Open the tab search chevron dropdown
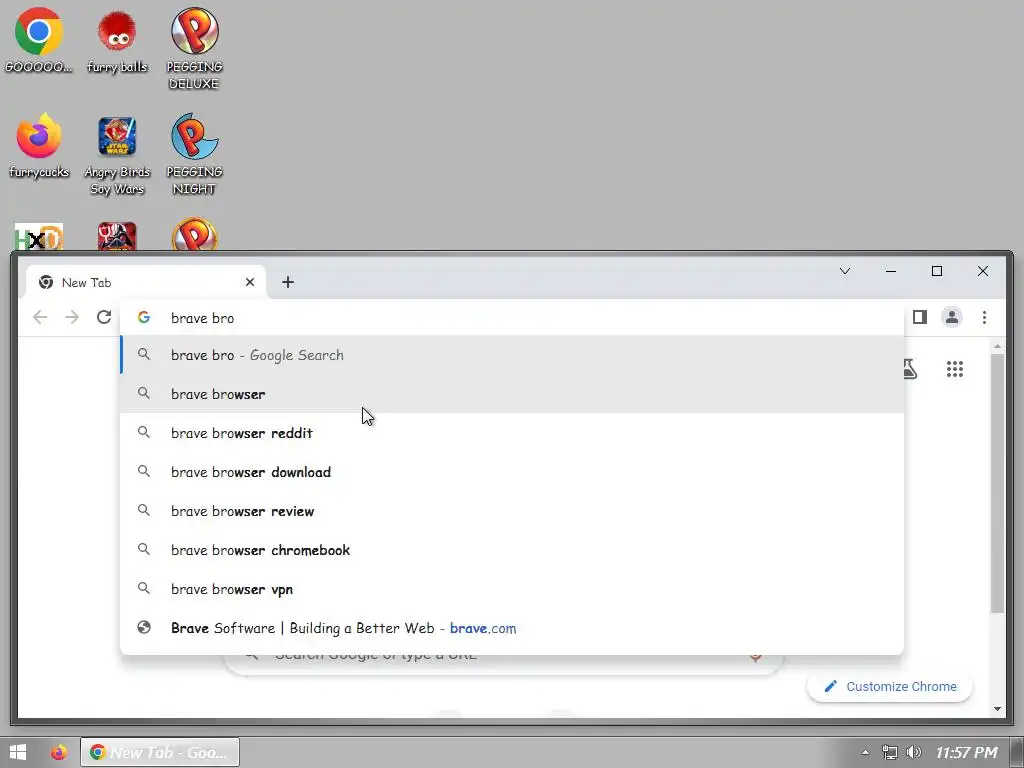The width and height of the screenshot is (1024, 768). click(844, 271)
